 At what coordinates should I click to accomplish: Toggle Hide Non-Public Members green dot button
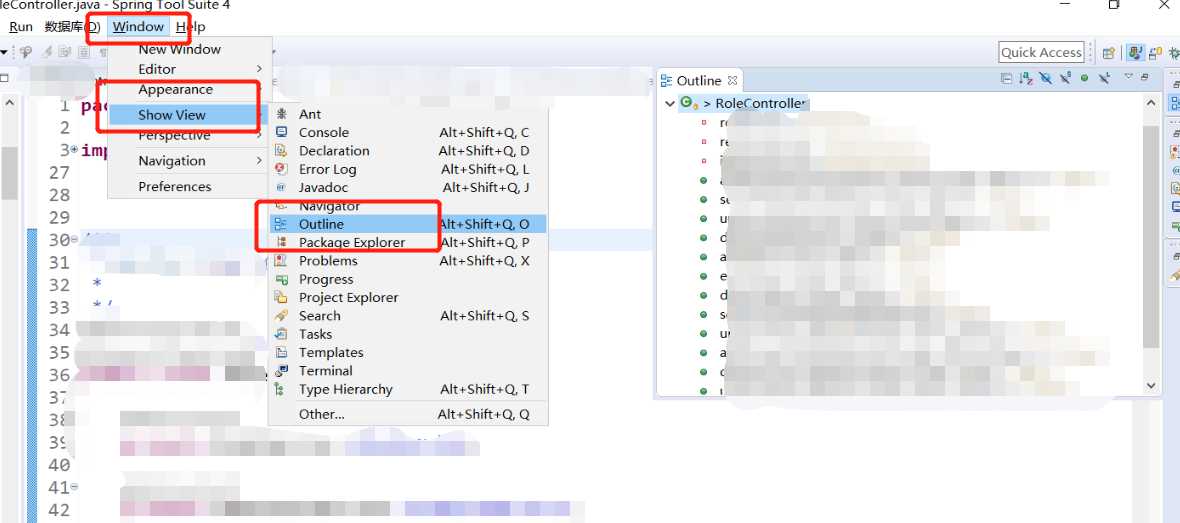point(1084,78)
